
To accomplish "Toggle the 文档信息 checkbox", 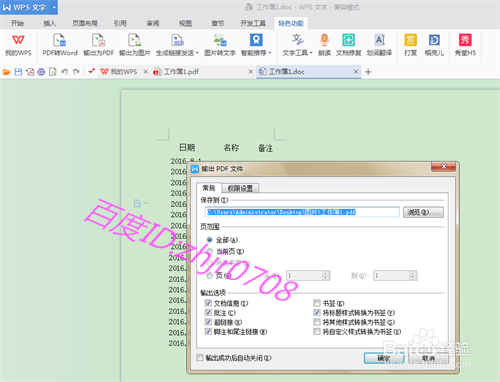I will (208, 303).
